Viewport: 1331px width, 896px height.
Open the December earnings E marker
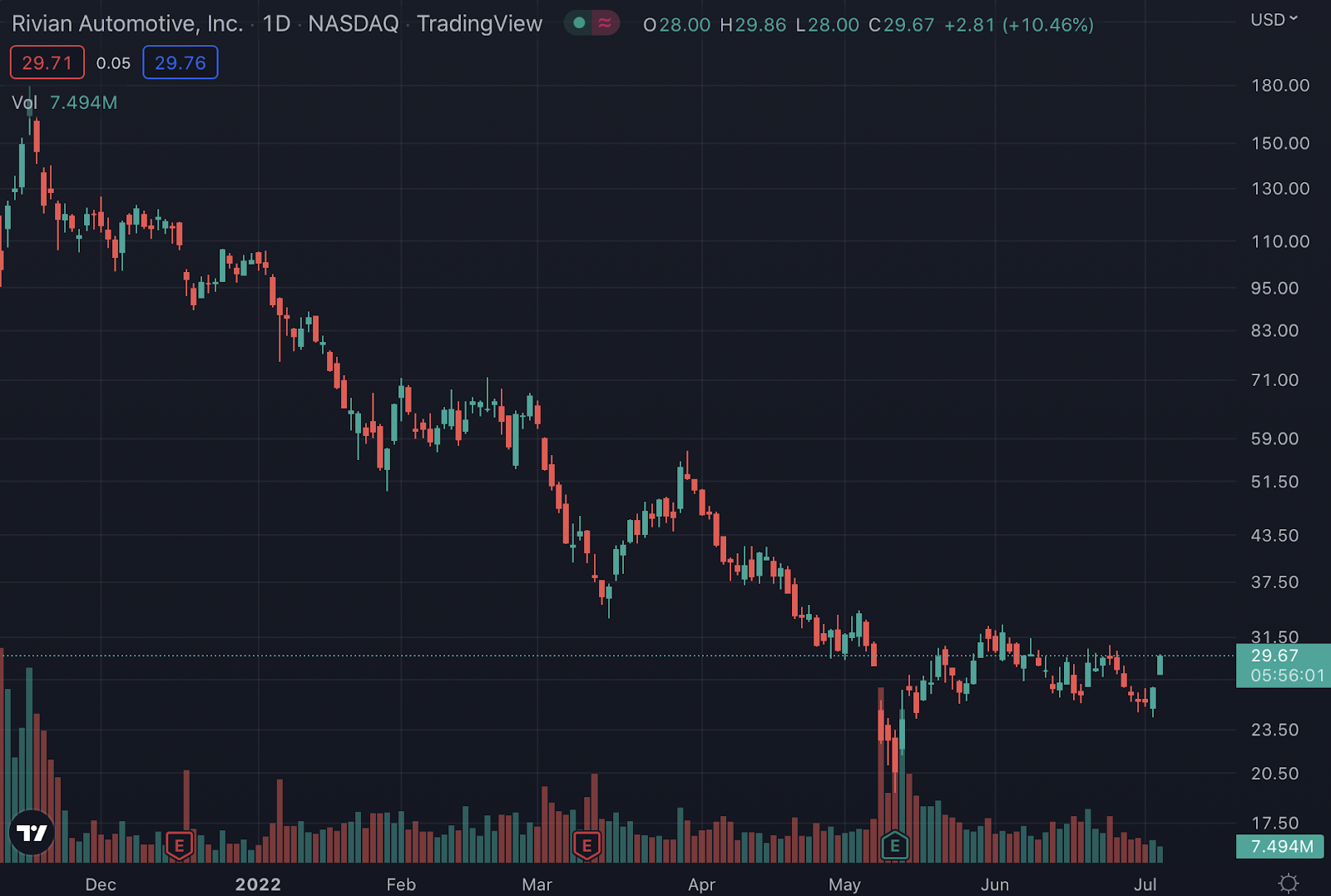click(179, 846)
